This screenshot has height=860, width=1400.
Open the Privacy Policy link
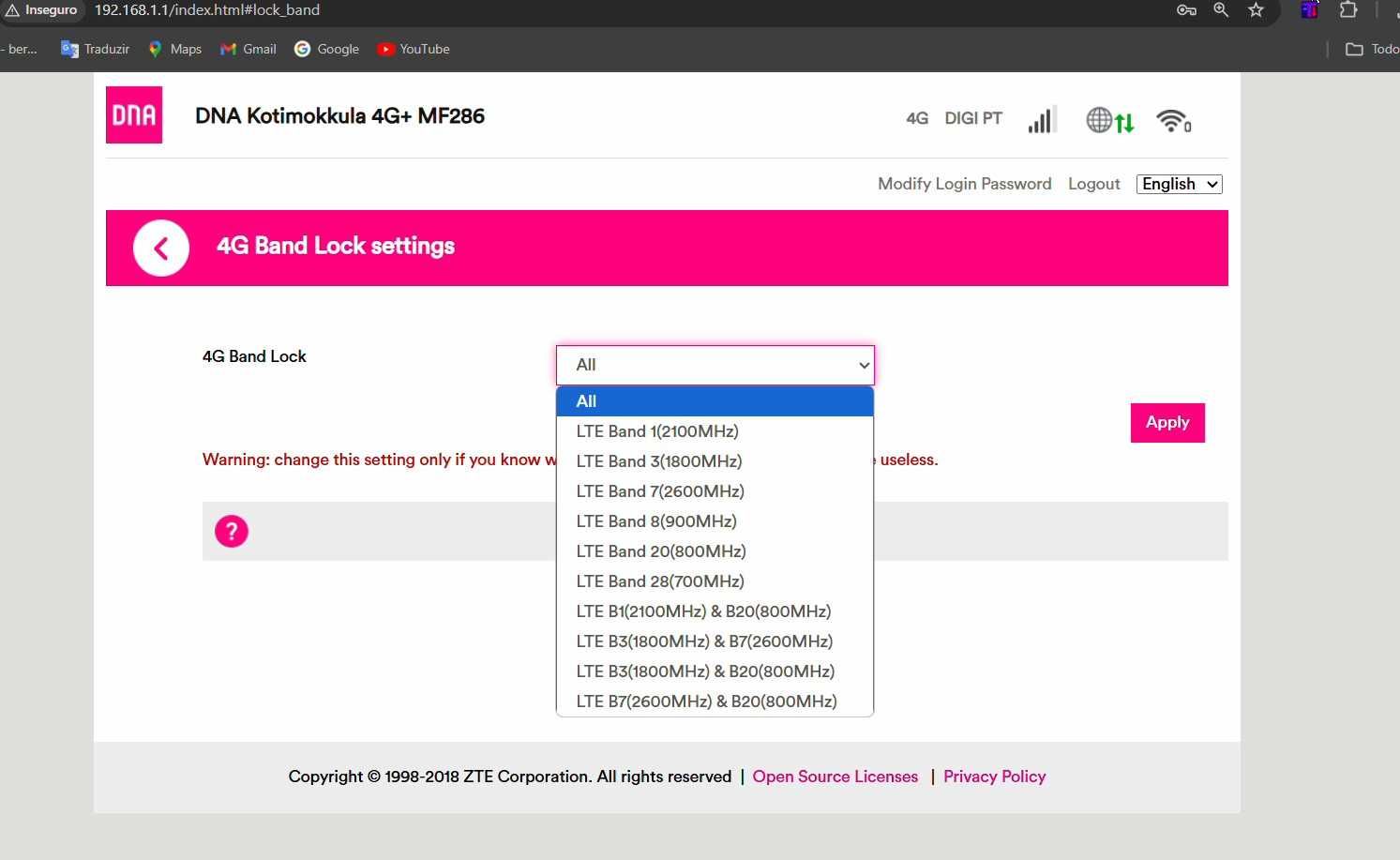coord(994,777)
